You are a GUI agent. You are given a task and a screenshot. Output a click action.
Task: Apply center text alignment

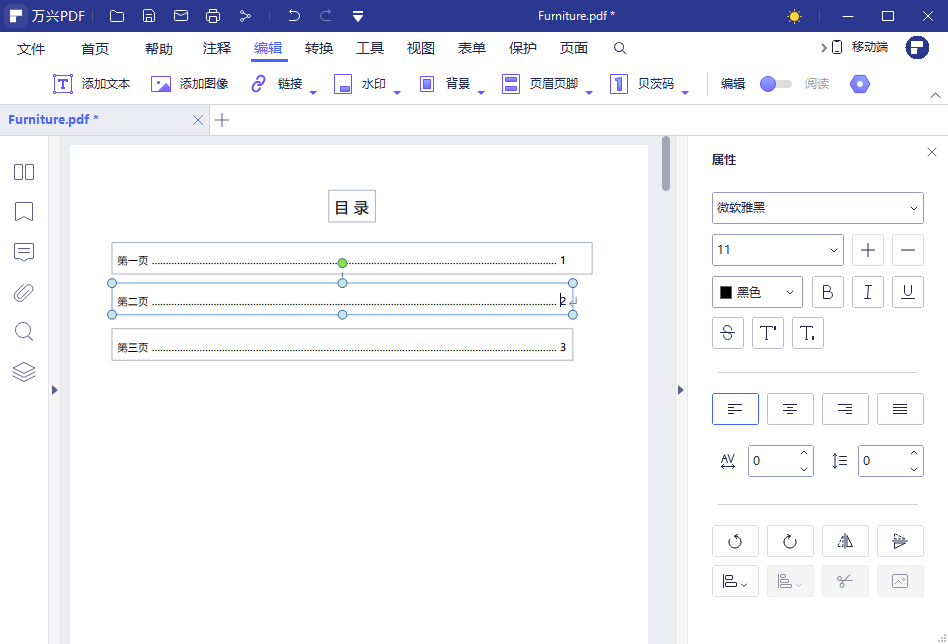click(x=790, y=408)
